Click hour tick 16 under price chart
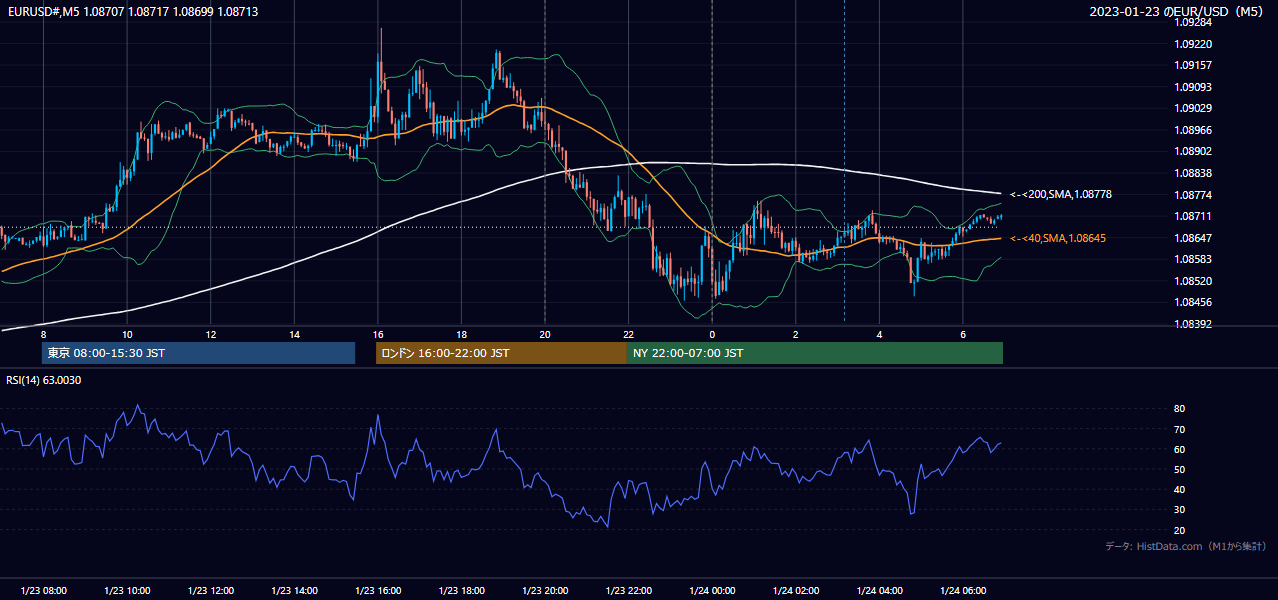Viewport: 1278px width, 600px height. pos(378,334)
